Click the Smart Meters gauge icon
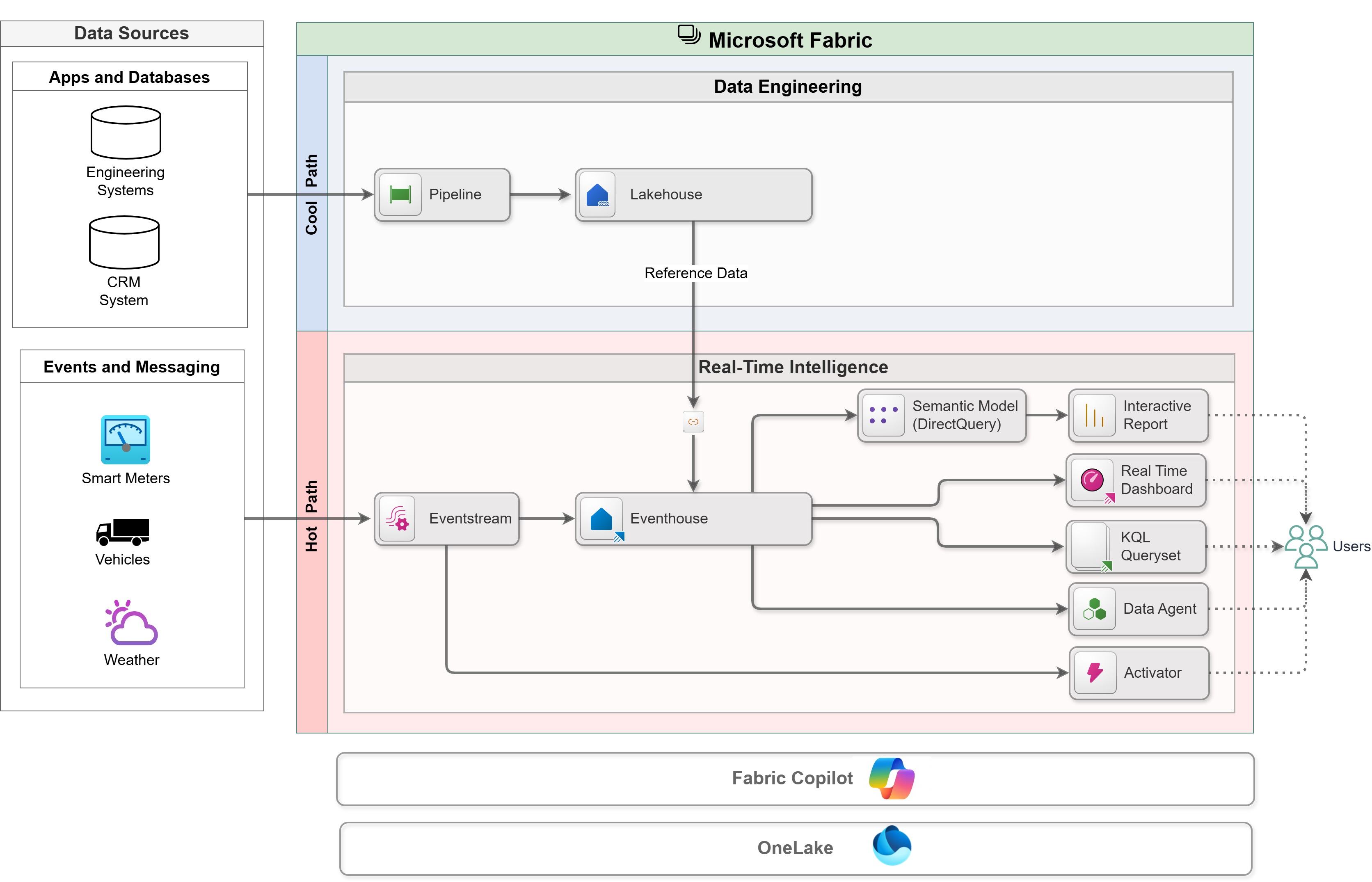This screenshot has width=1372, height=882. pos(126,439)
